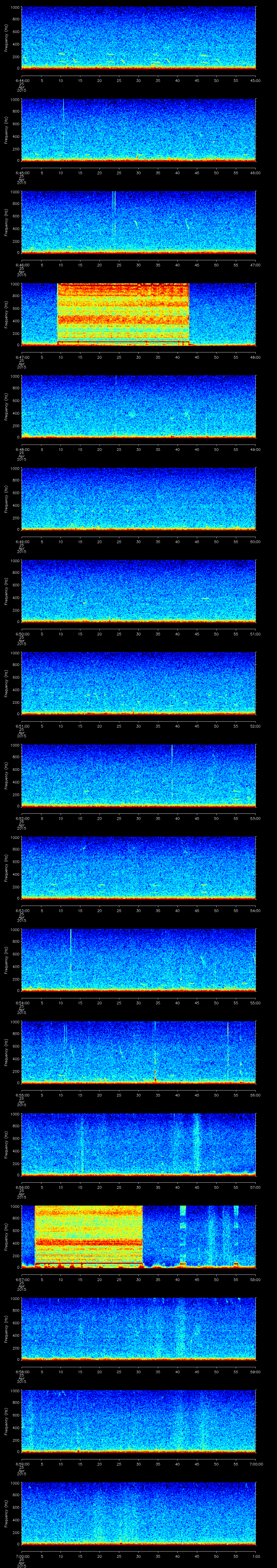
Task: Select the spectrogram panel starting at 6:50:00
Action: coord(138,591)
